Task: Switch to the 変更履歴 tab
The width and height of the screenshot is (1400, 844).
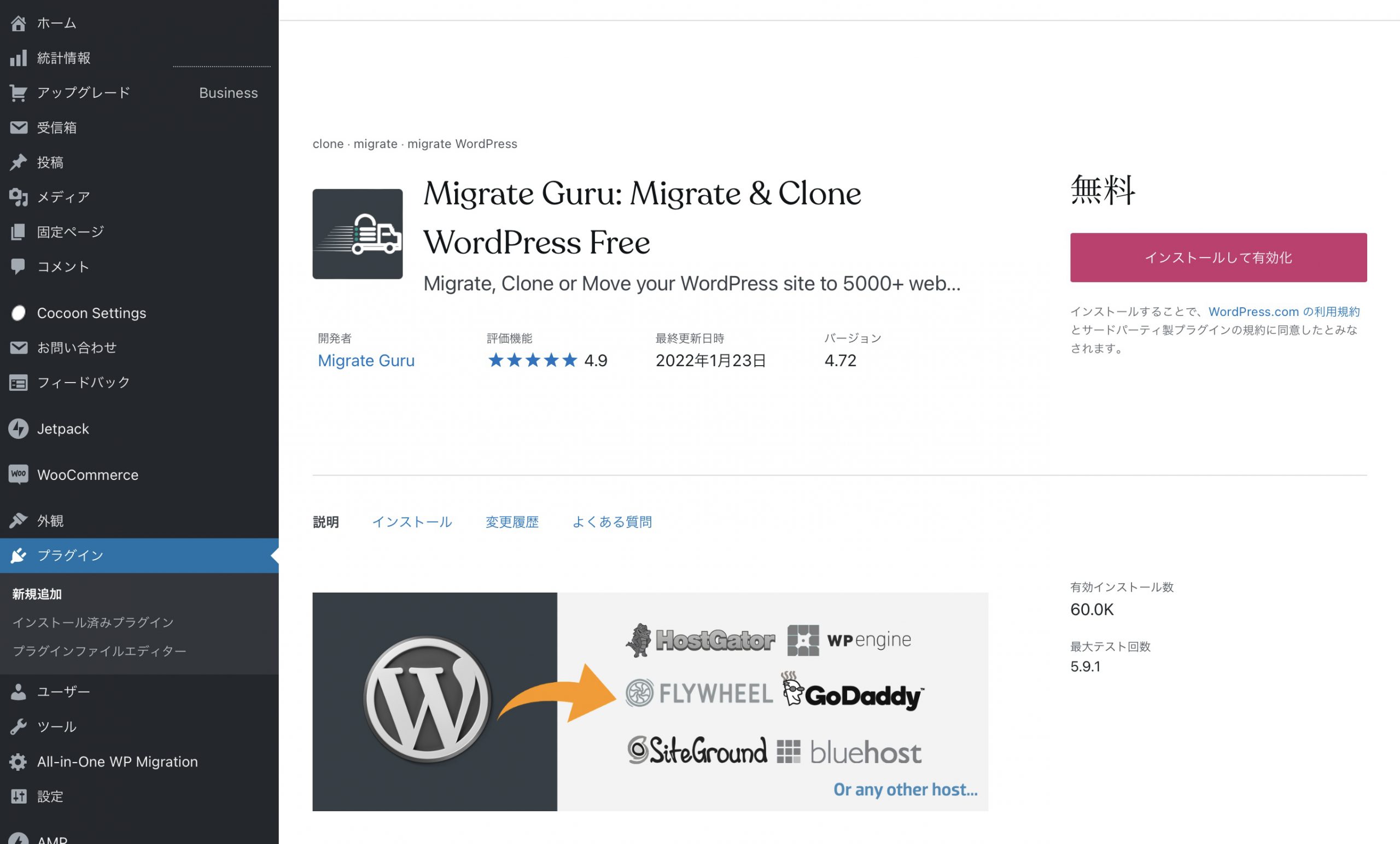Action: (512, 522)
